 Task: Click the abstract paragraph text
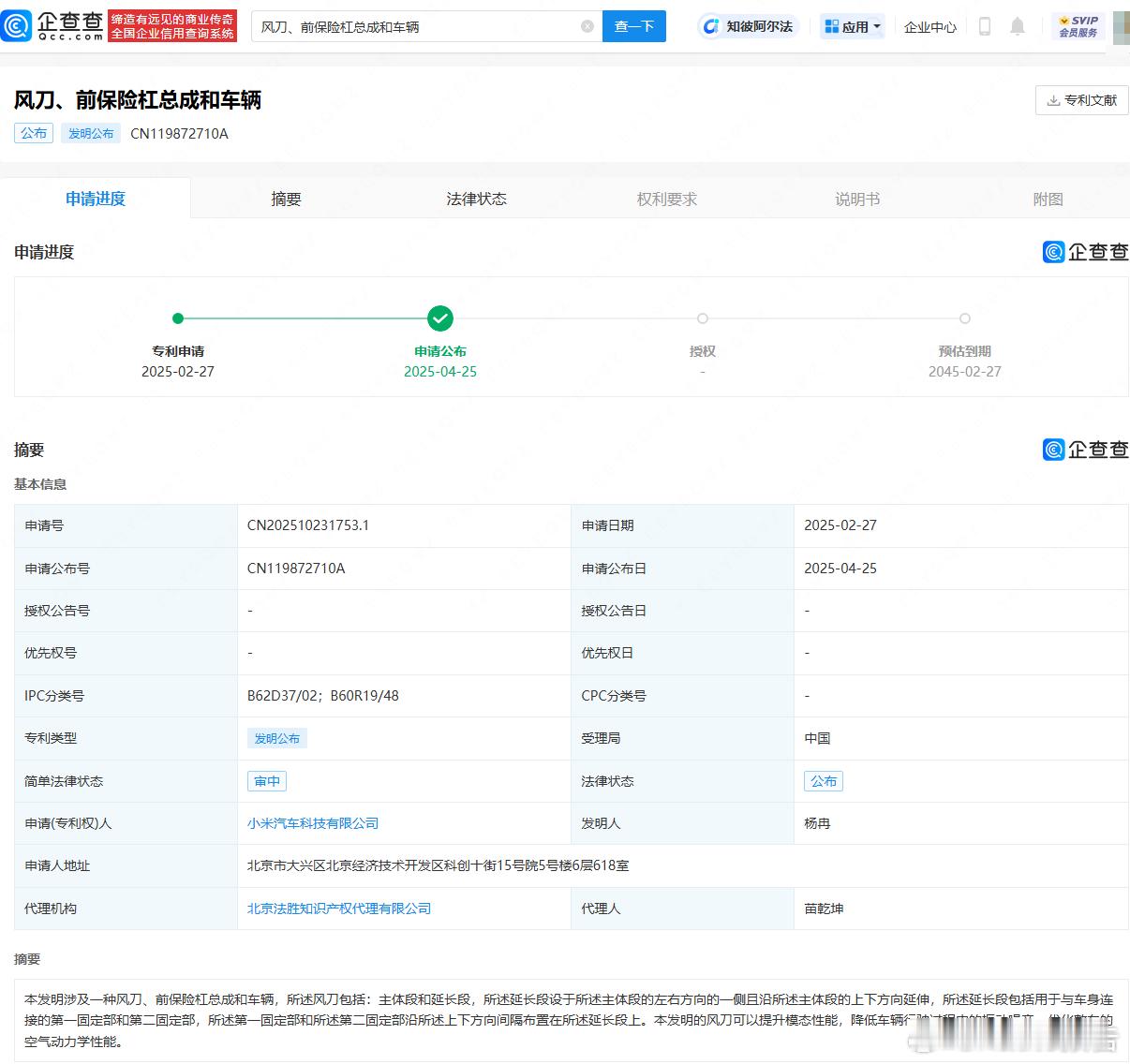(x=571, y=1020)
